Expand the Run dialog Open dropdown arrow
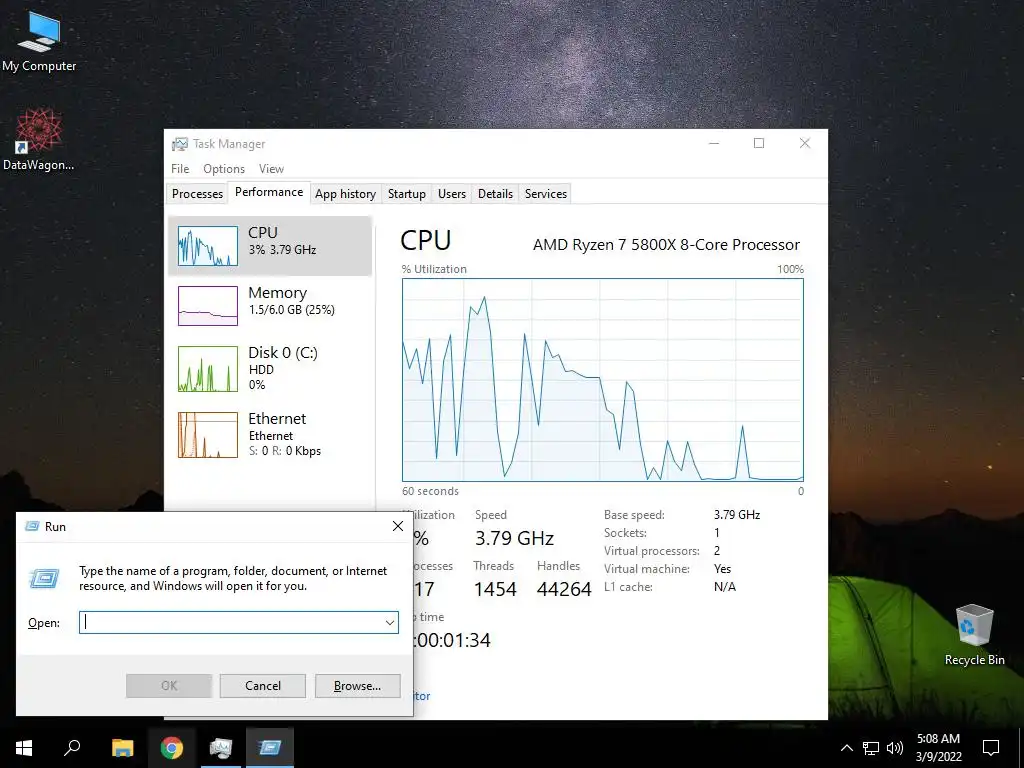This screenshot has height=768, width=1024. click(390, 623)
